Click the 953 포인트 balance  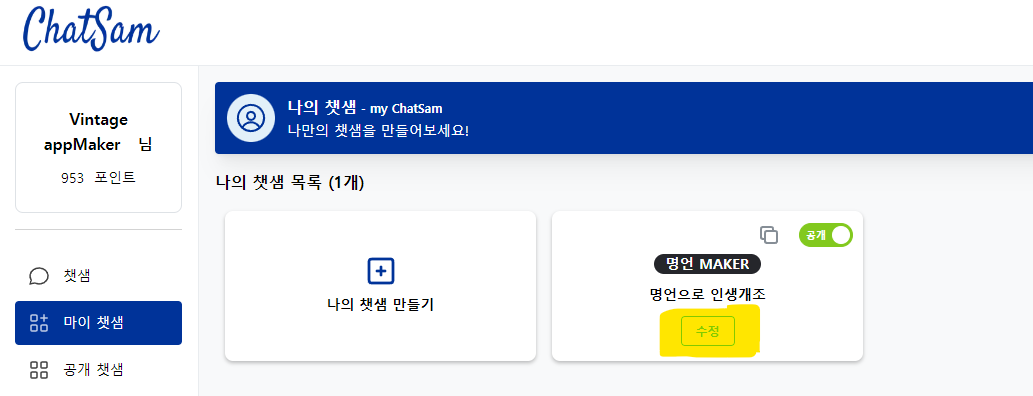coord(98,177)
